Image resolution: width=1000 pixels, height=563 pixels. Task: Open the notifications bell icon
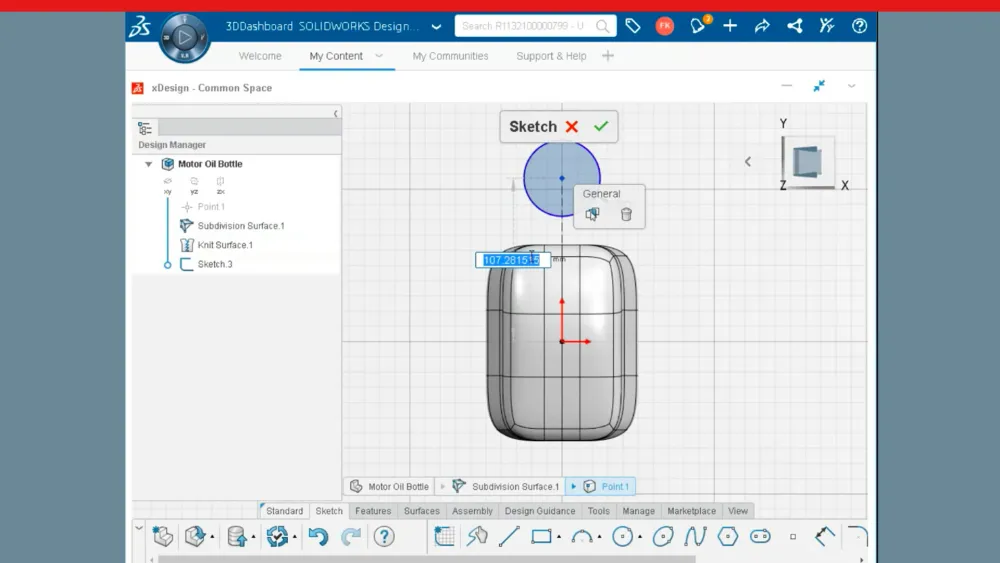tap(698, 26)
